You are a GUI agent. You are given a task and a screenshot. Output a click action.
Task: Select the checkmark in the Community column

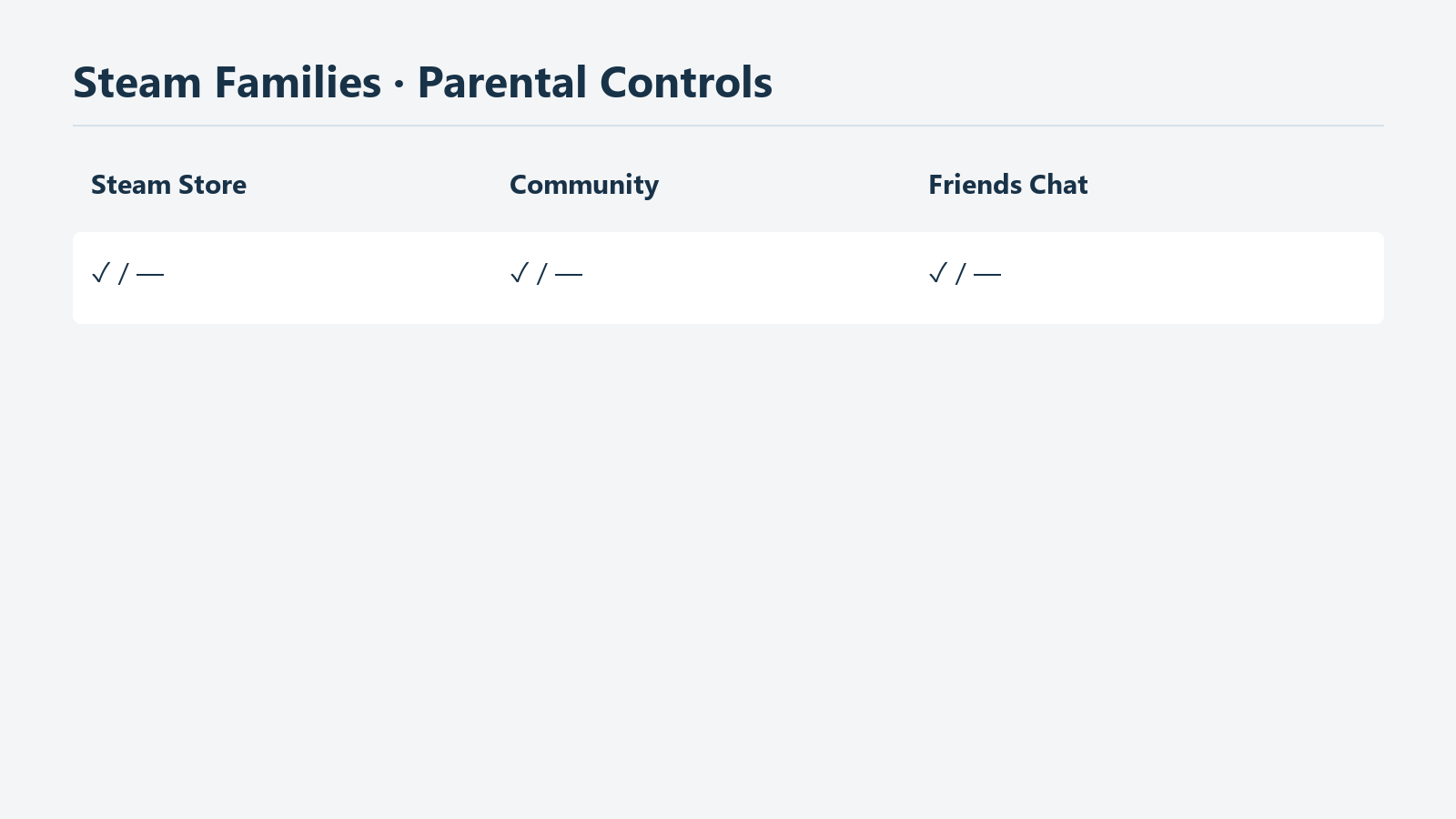519,273
